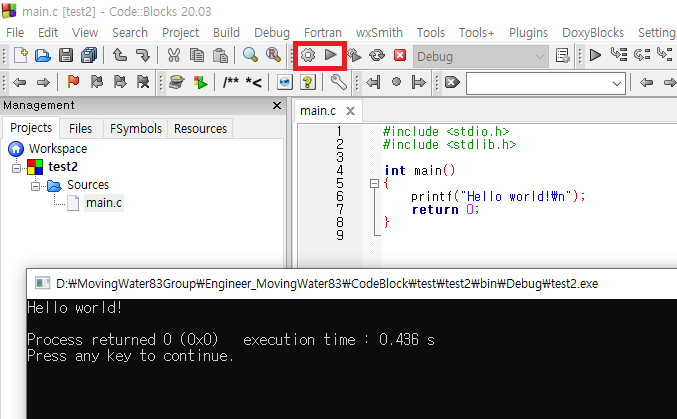
Task: Open DoxyBlocks preferences wrench icon
Action: 338,82
